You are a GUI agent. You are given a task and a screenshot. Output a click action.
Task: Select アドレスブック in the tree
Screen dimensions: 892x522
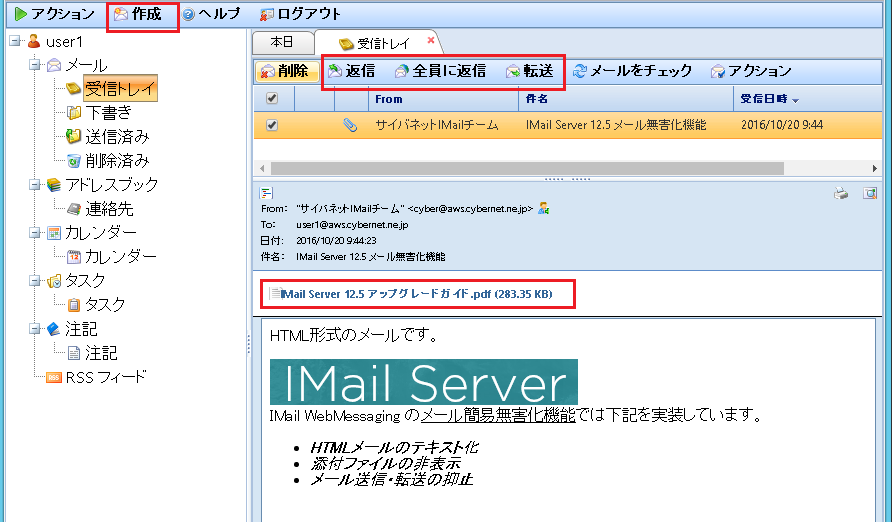coord(112,184)
